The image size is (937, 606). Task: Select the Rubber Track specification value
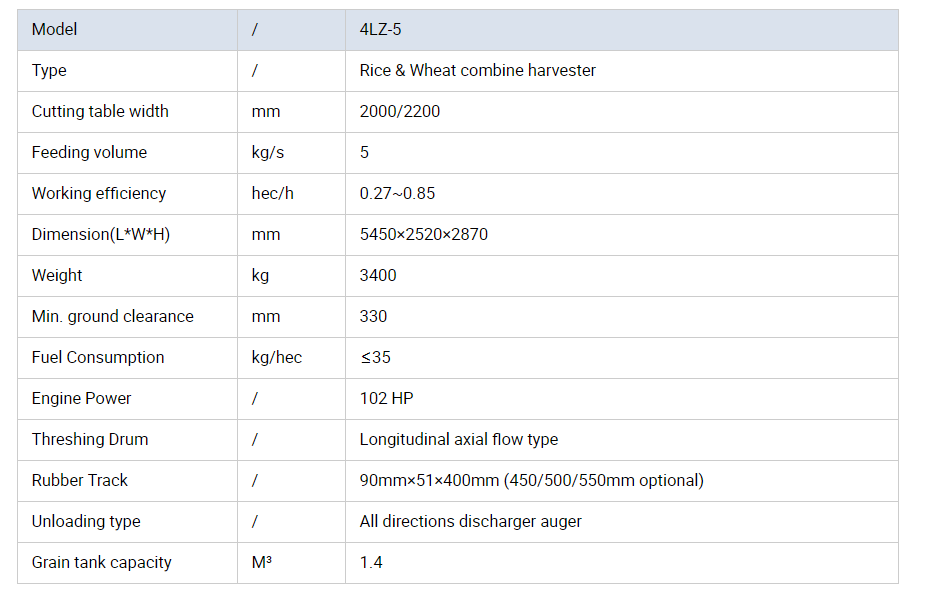pyautogui.click(x=532, y=480)
